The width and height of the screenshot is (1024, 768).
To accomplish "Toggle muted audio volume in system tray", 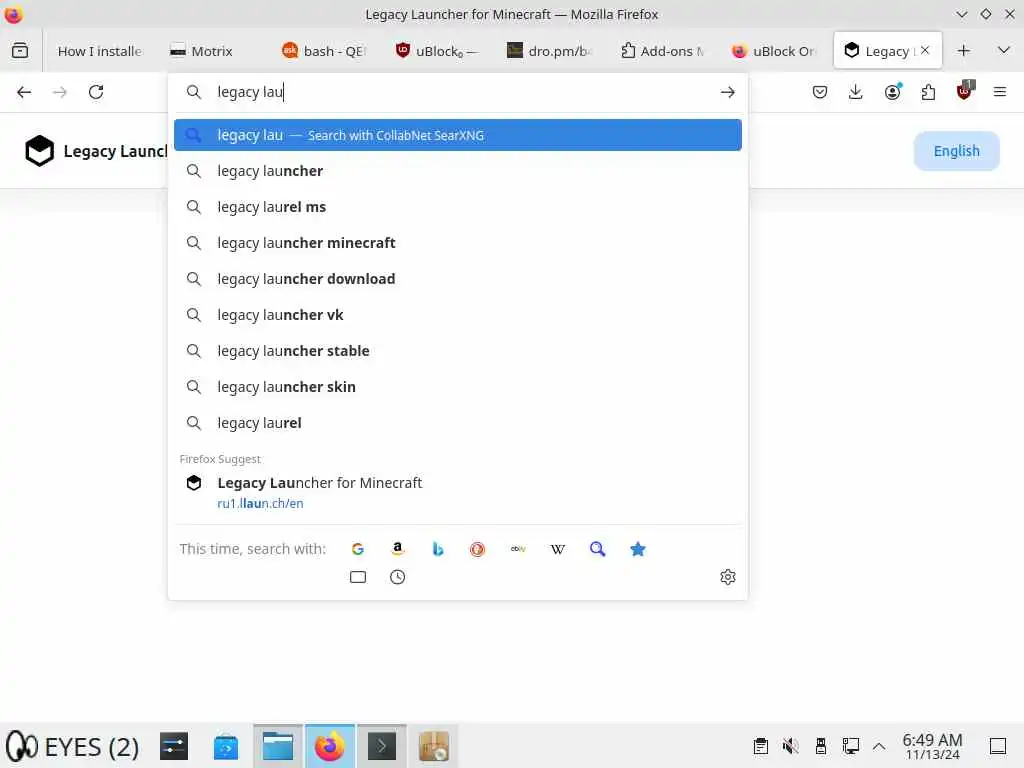I will click(790, 746).
